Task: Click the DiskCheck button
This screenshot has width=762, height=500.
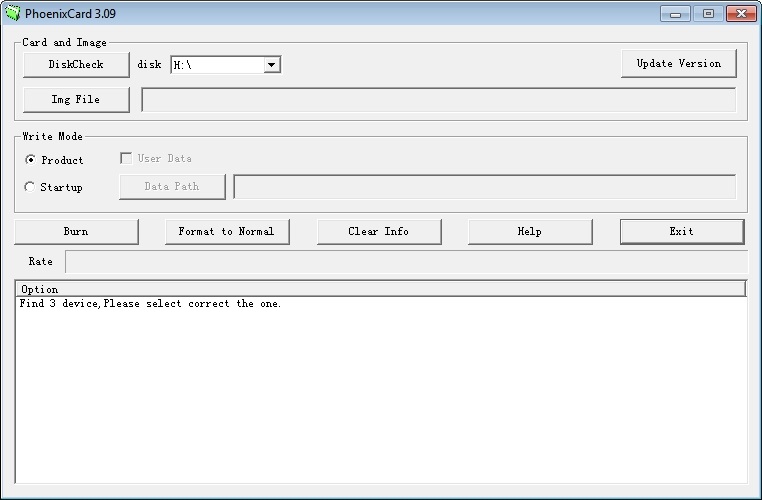Action: pos(76,65)
